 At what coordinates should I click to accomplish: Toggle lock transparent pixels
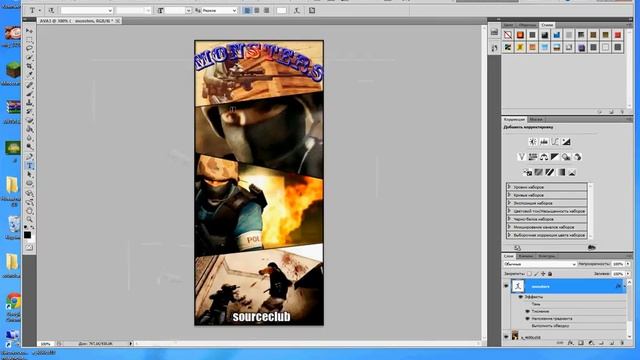pos(529,274)
